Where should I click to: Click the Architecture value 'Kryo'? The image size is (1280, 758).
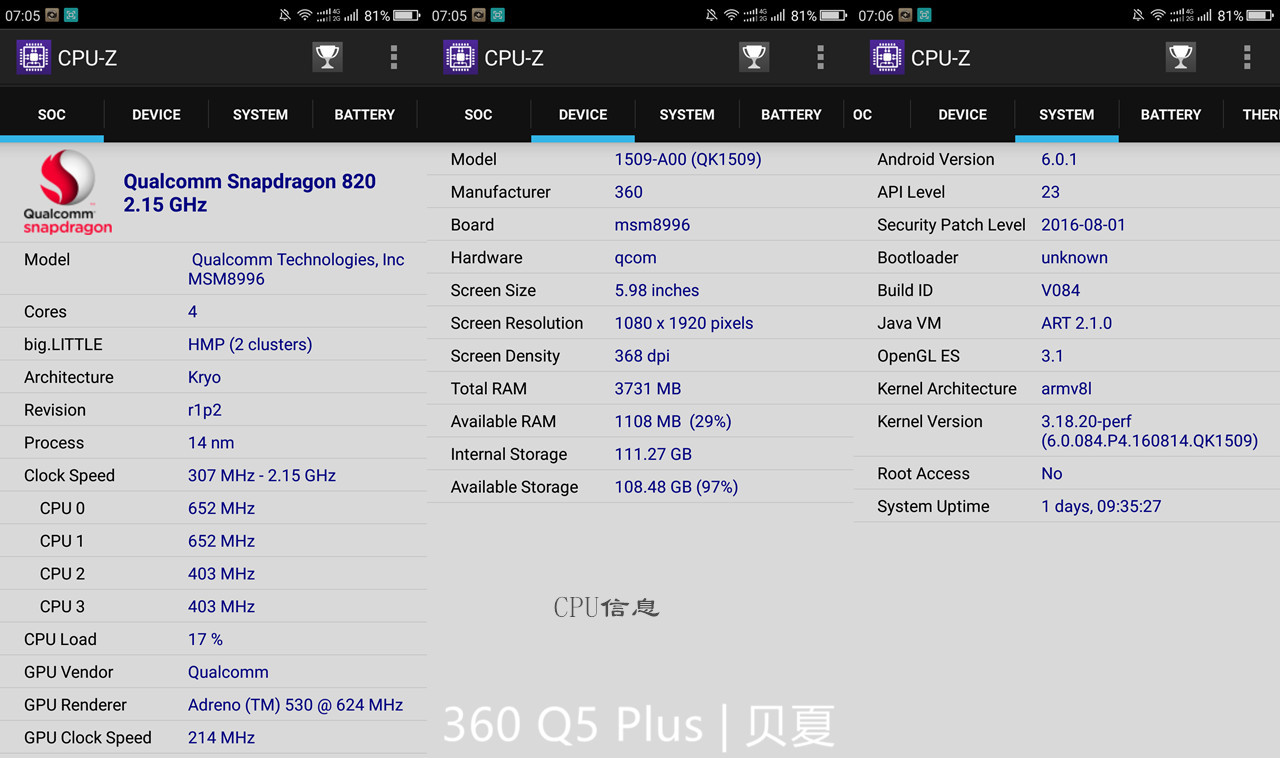tap(204, 377)
